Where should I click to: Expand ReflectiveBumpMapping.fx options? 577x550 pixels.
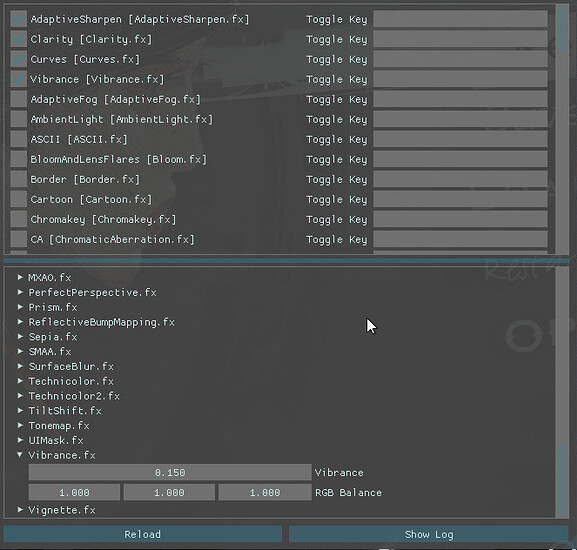pyautogui.click(x=20, y=322)
